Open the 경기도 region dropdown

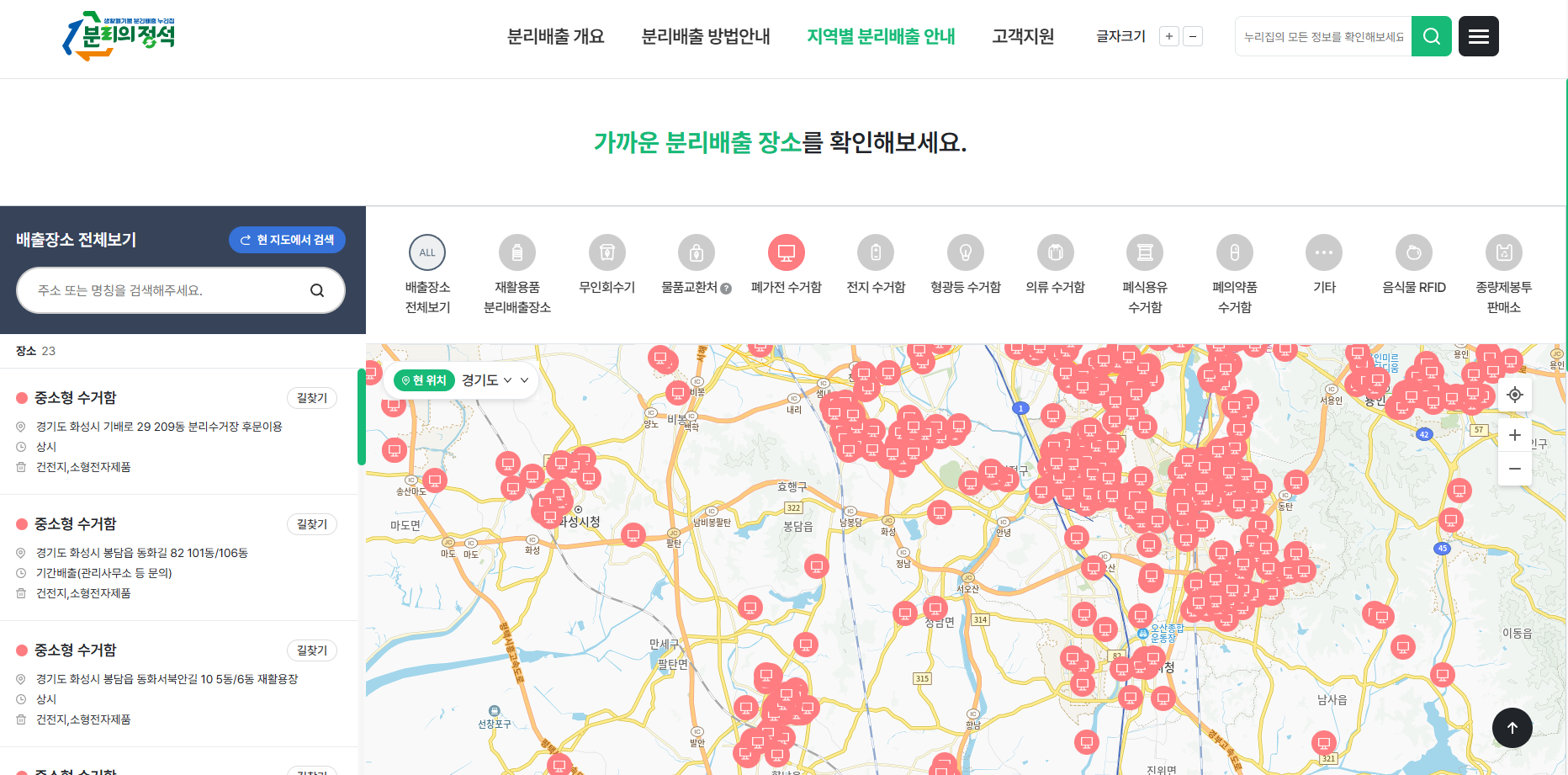coord(486,380)
